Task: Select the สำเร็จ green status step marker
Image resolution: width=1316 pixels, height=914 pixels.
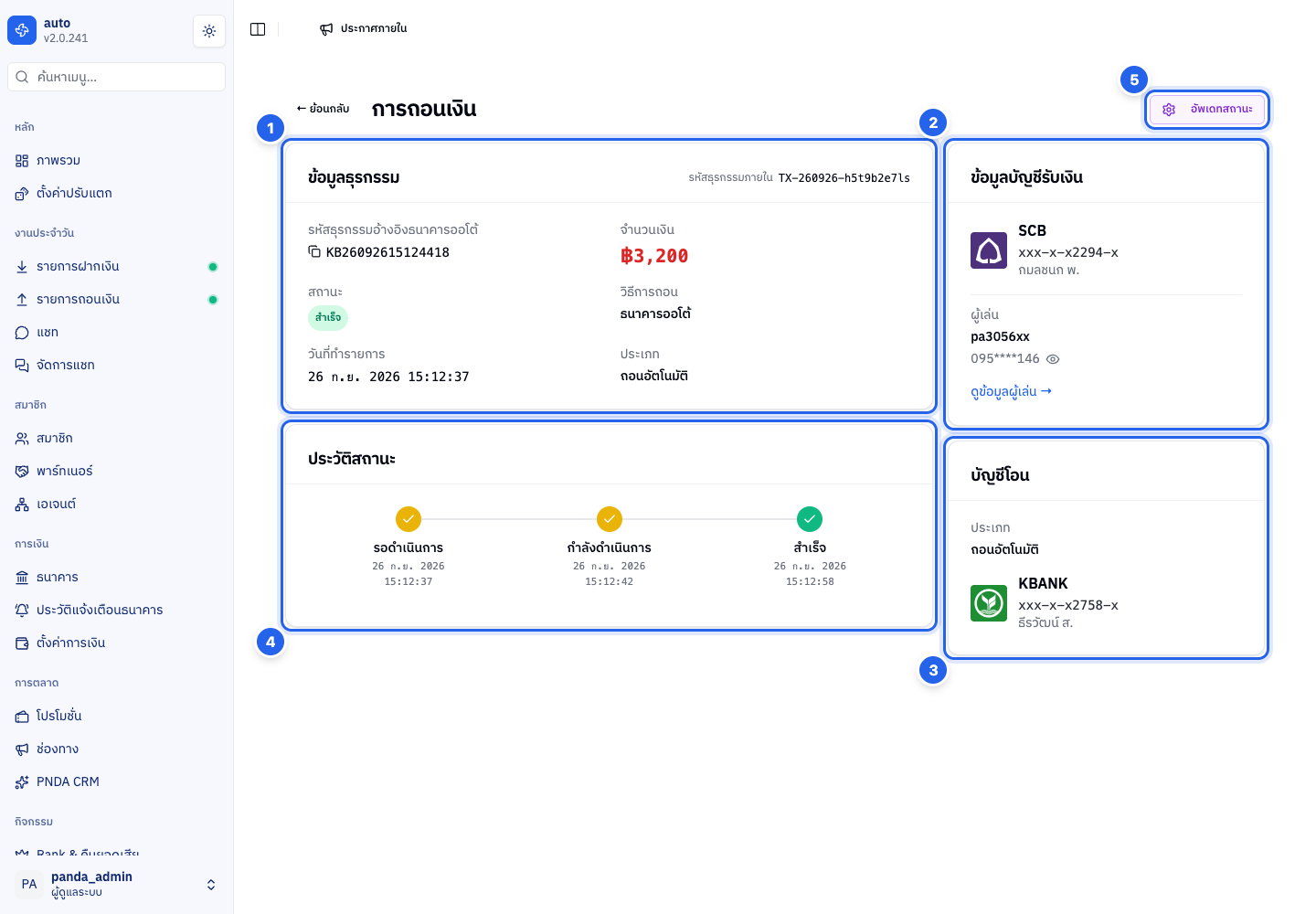Action: click(x=810, y=519)
